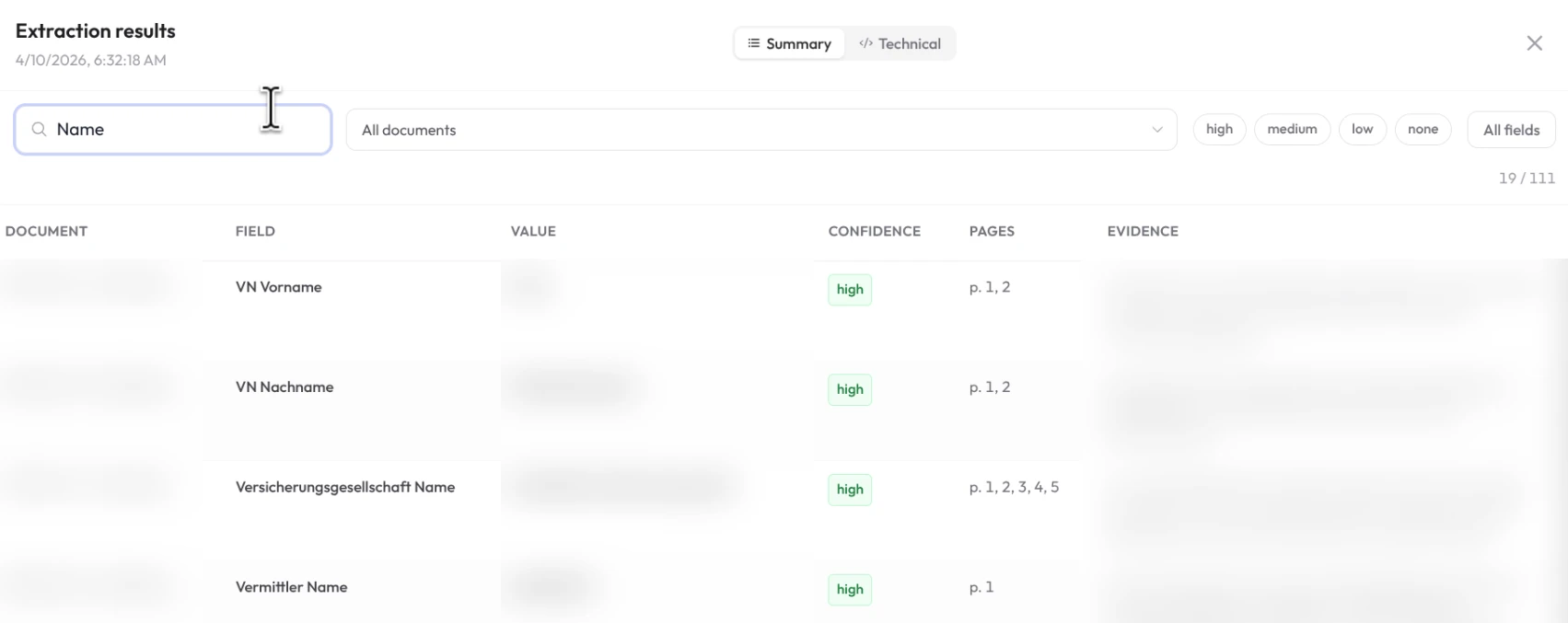The height and width of the screenshot is (623, 1568).
Task: Click the Technical code icon
Action: [865, 43]
